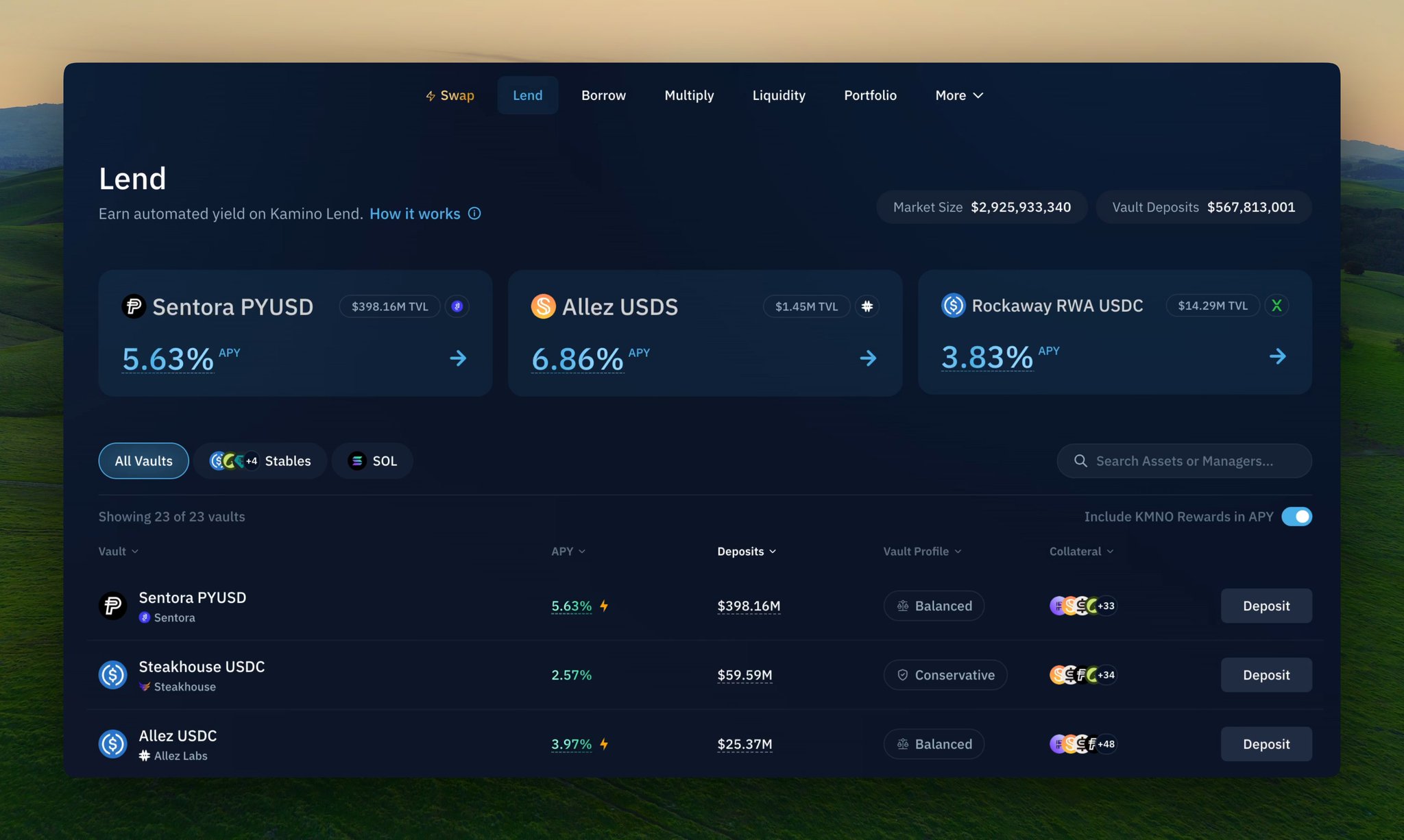Click the arrow on Rockaway RWA USDC card

click(x=1277, y=356)
